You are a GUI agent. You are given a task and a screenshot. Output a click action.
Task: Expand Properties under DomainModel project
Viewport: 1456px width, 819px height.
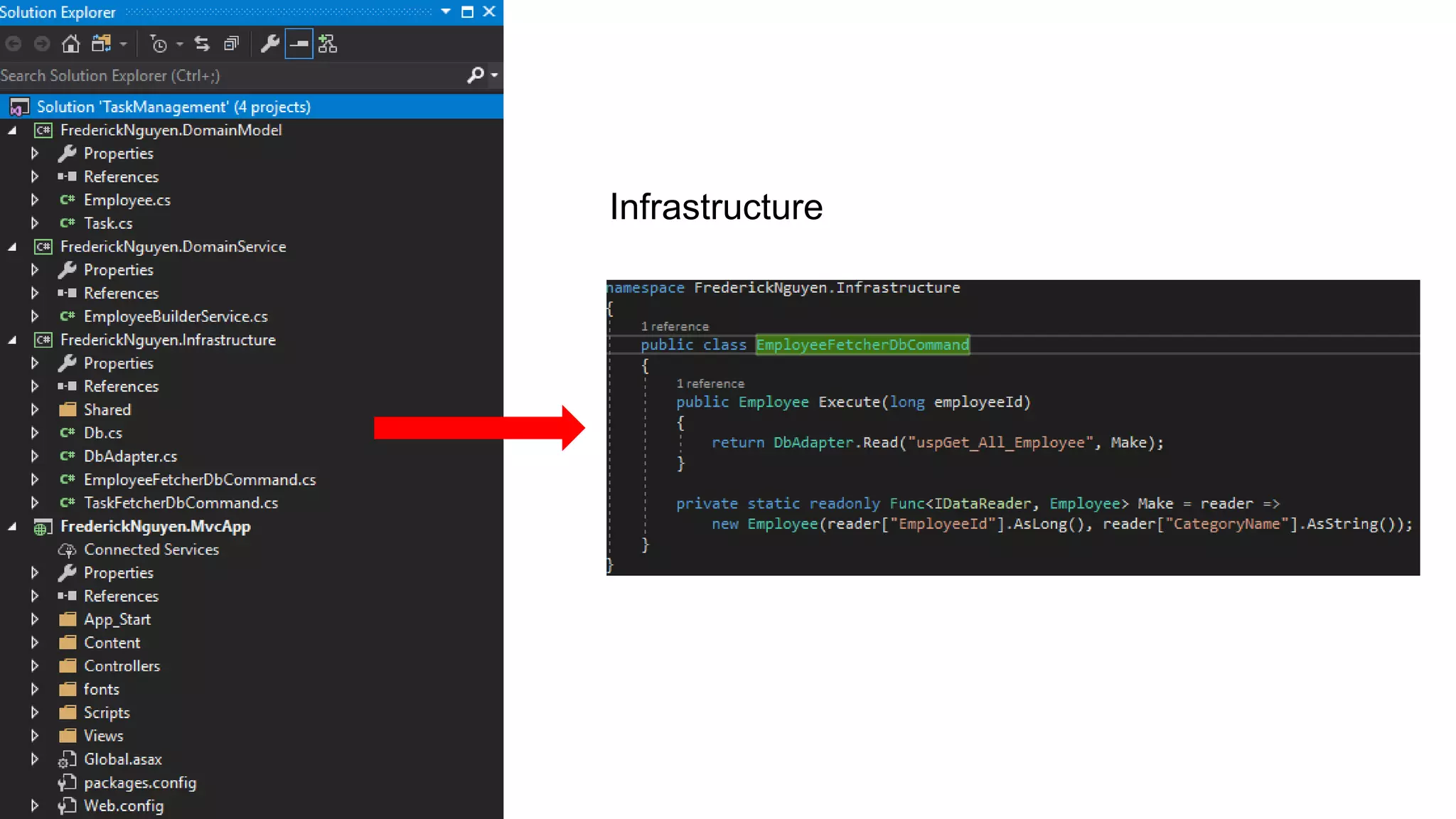34,153
